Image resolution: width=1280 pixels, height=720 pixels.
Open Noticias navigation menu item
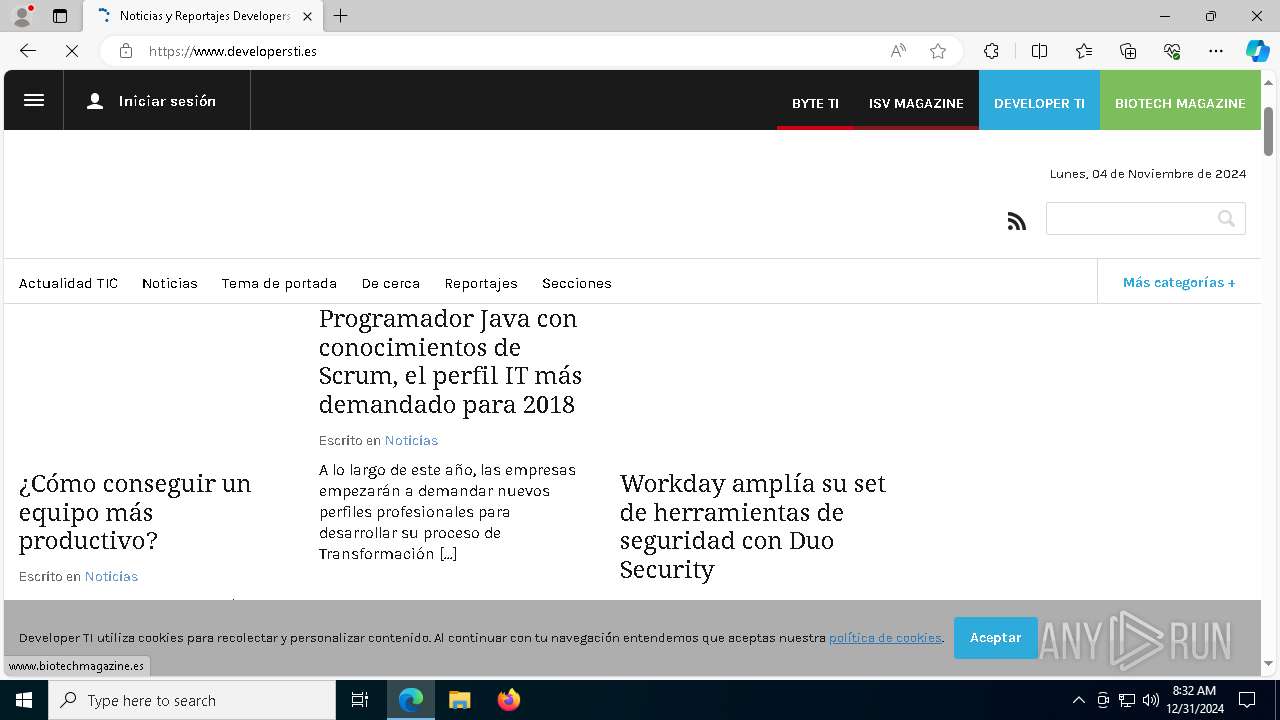[x=170, y=283]
